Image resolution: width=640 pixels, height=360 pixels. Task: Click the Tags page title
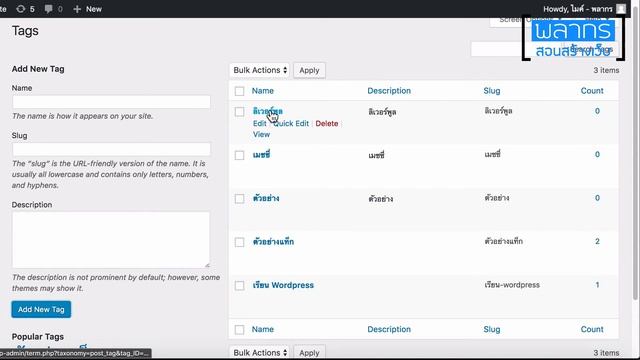(x=25, y=31)
